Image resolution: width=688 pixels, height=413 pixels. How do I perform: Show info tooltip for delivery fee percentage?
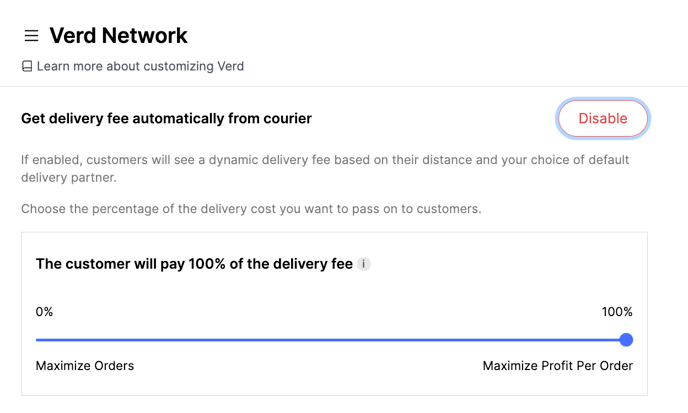tap(363, 264)
